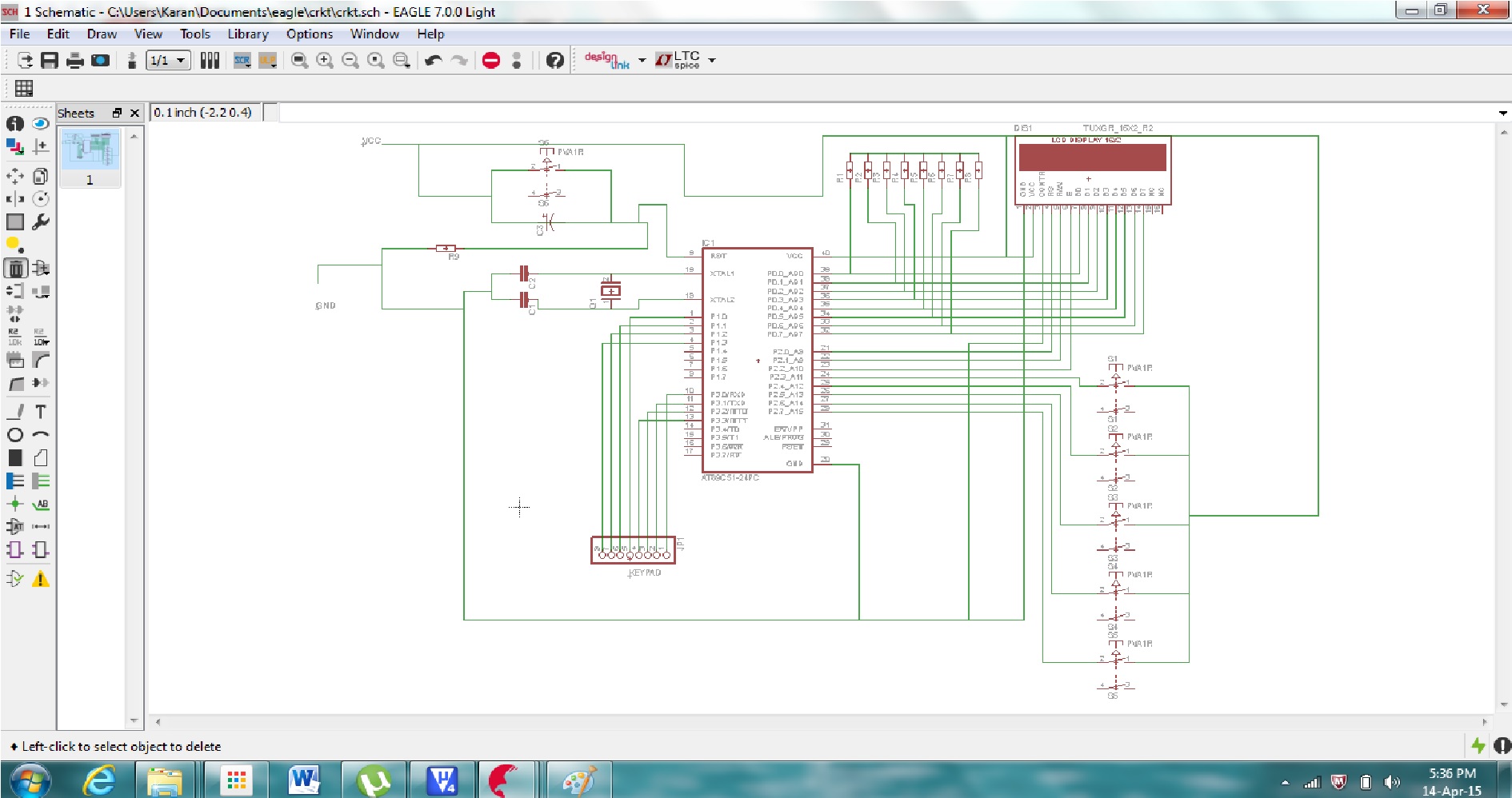
Task: Select the Change wrench tool
Action: point(41,222)
